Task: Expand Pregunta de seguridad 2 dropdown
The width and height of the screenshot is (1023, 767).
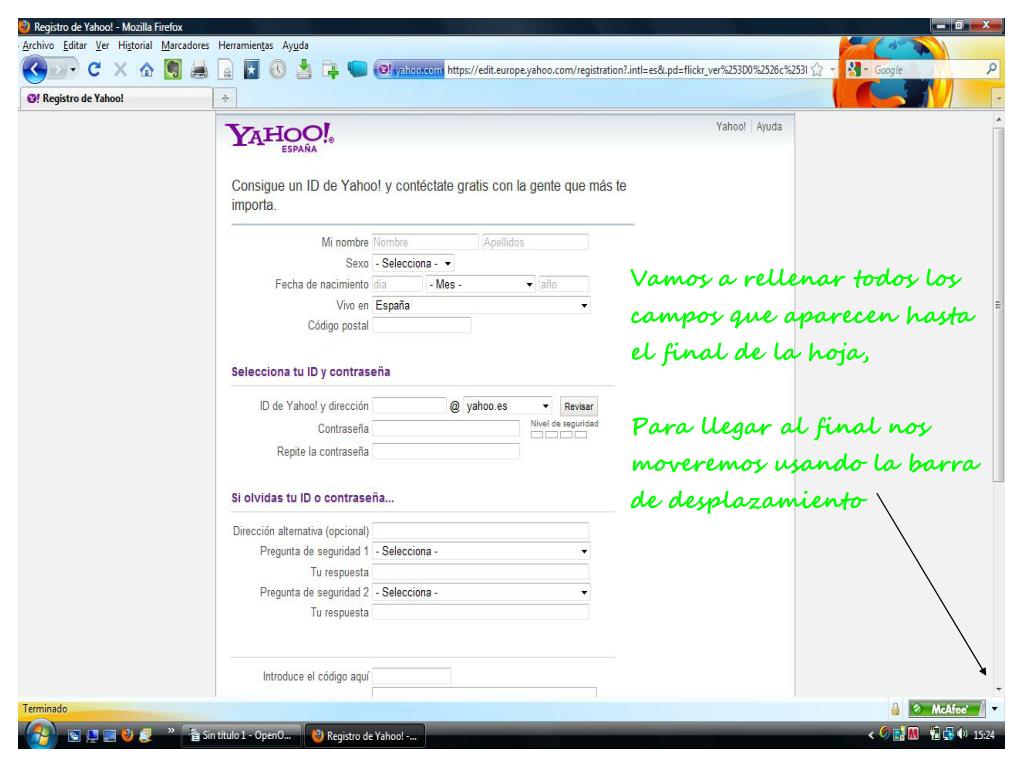Action: tap(481, 592)
